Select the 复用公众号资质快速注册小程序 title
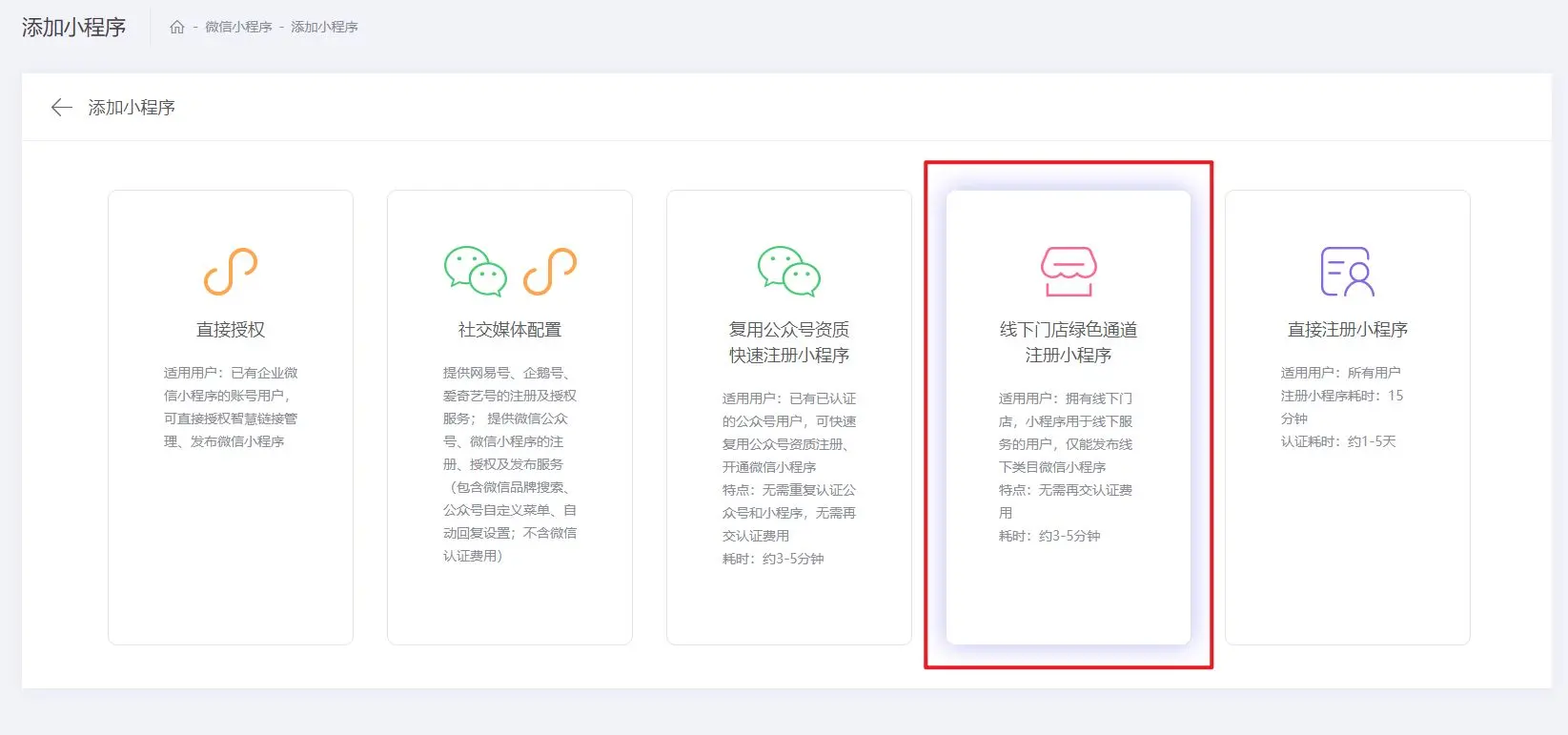 tap(789, 342)
